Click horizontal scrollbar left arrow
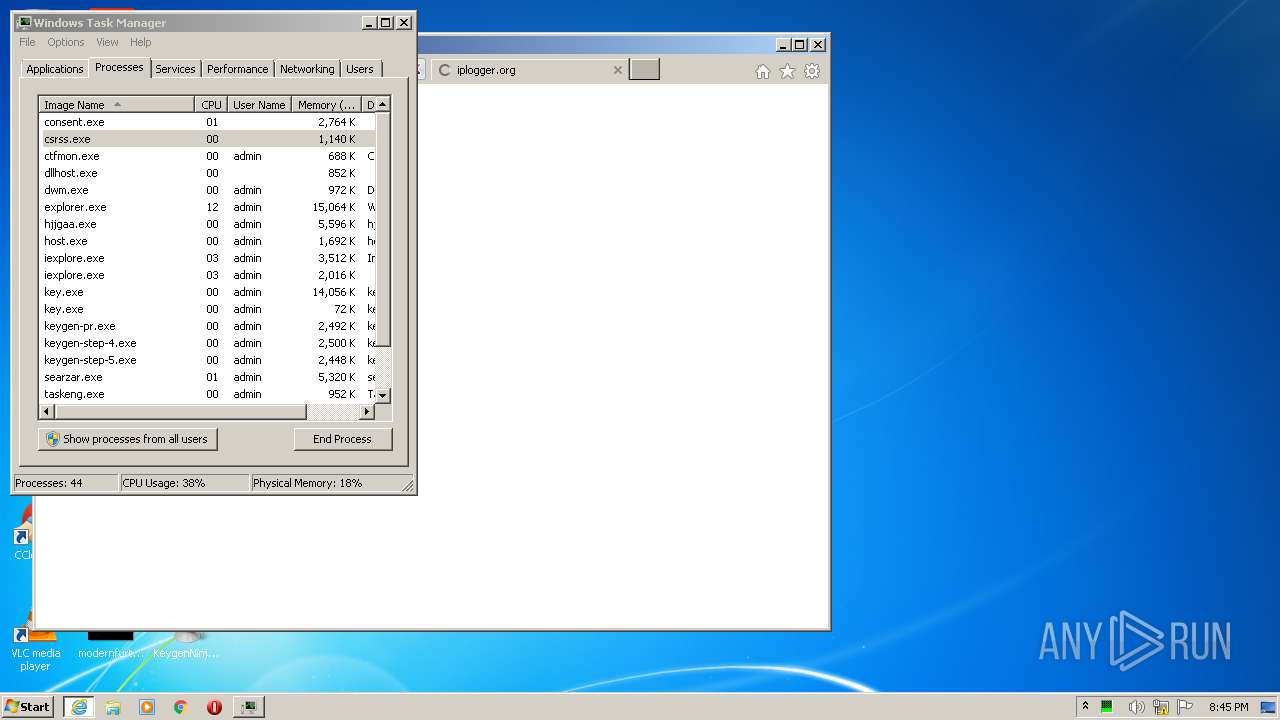 (46, 412)
